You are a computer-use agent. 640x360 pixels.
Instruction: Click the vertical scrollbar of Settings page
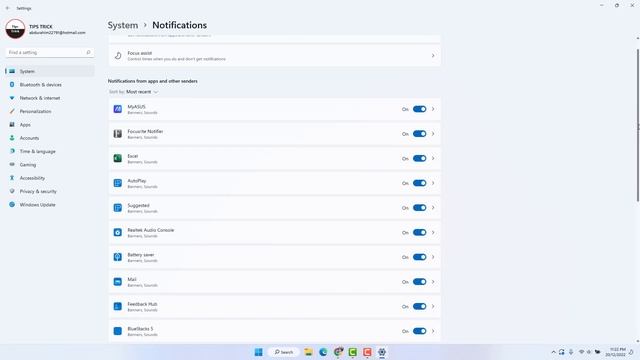[638, 125]
